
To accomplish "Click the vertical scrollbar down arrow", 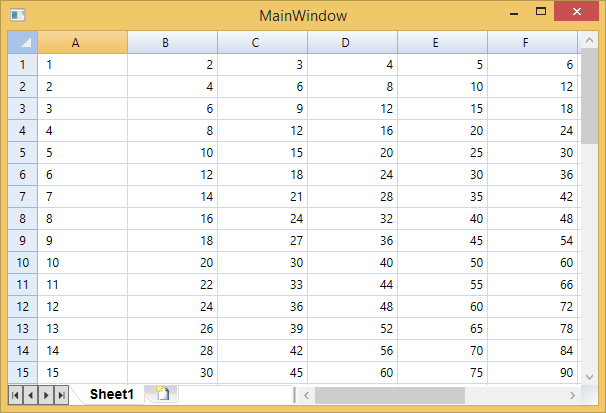I will 589,375.
